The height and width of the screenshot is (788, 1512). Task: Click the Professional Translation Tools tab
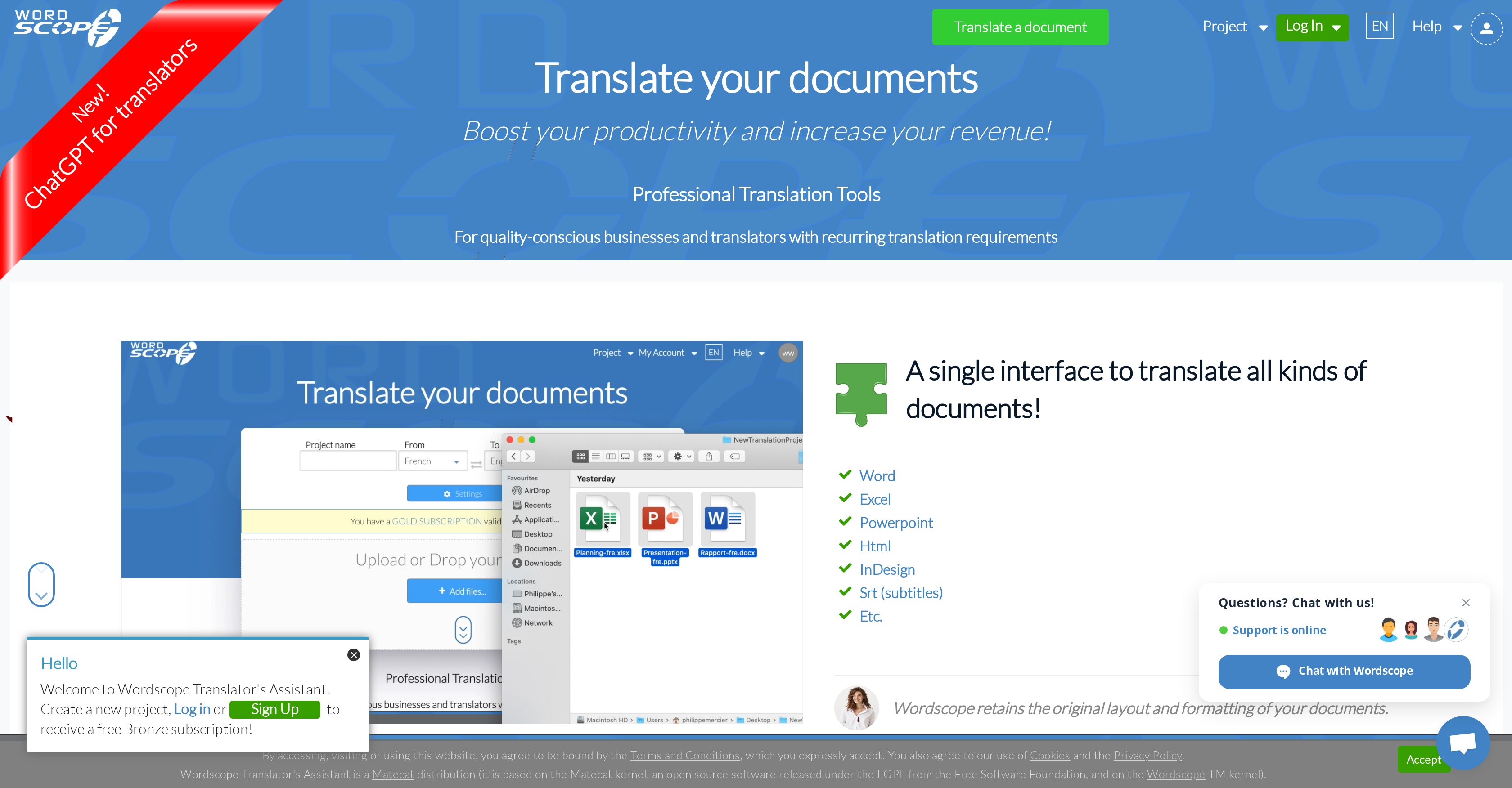click(757, 194)
